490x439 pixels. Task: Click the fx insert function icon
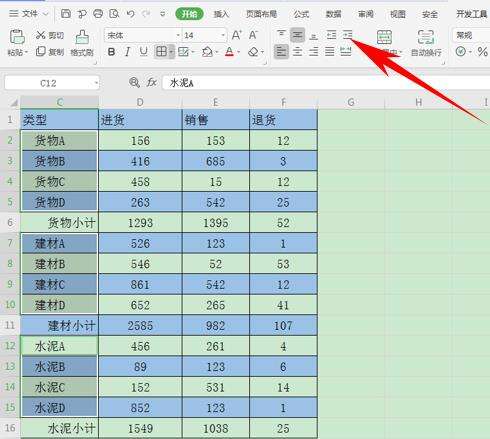click(x=152, y=82)
